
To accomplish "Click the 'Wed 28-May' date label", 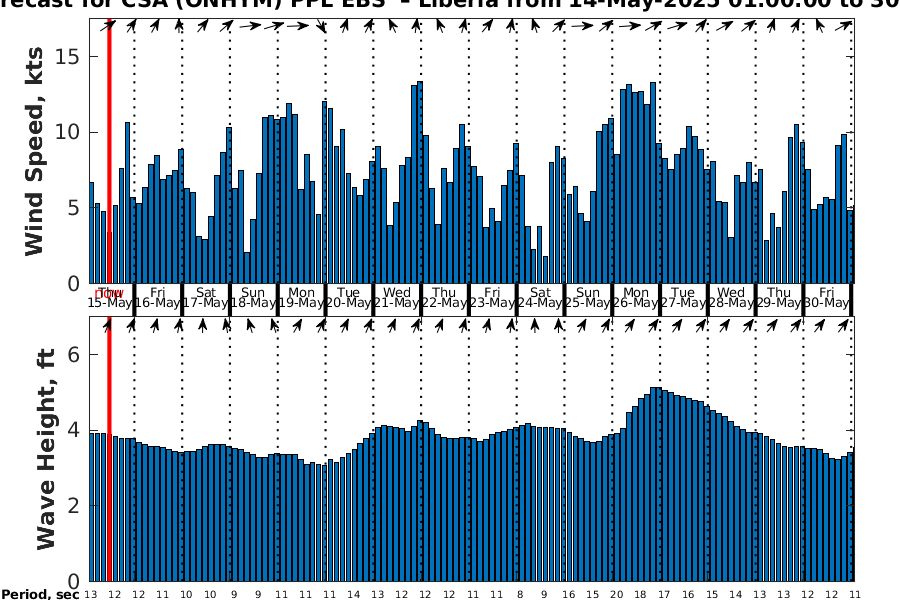I will pyautogui.click(x=731, y=297).
